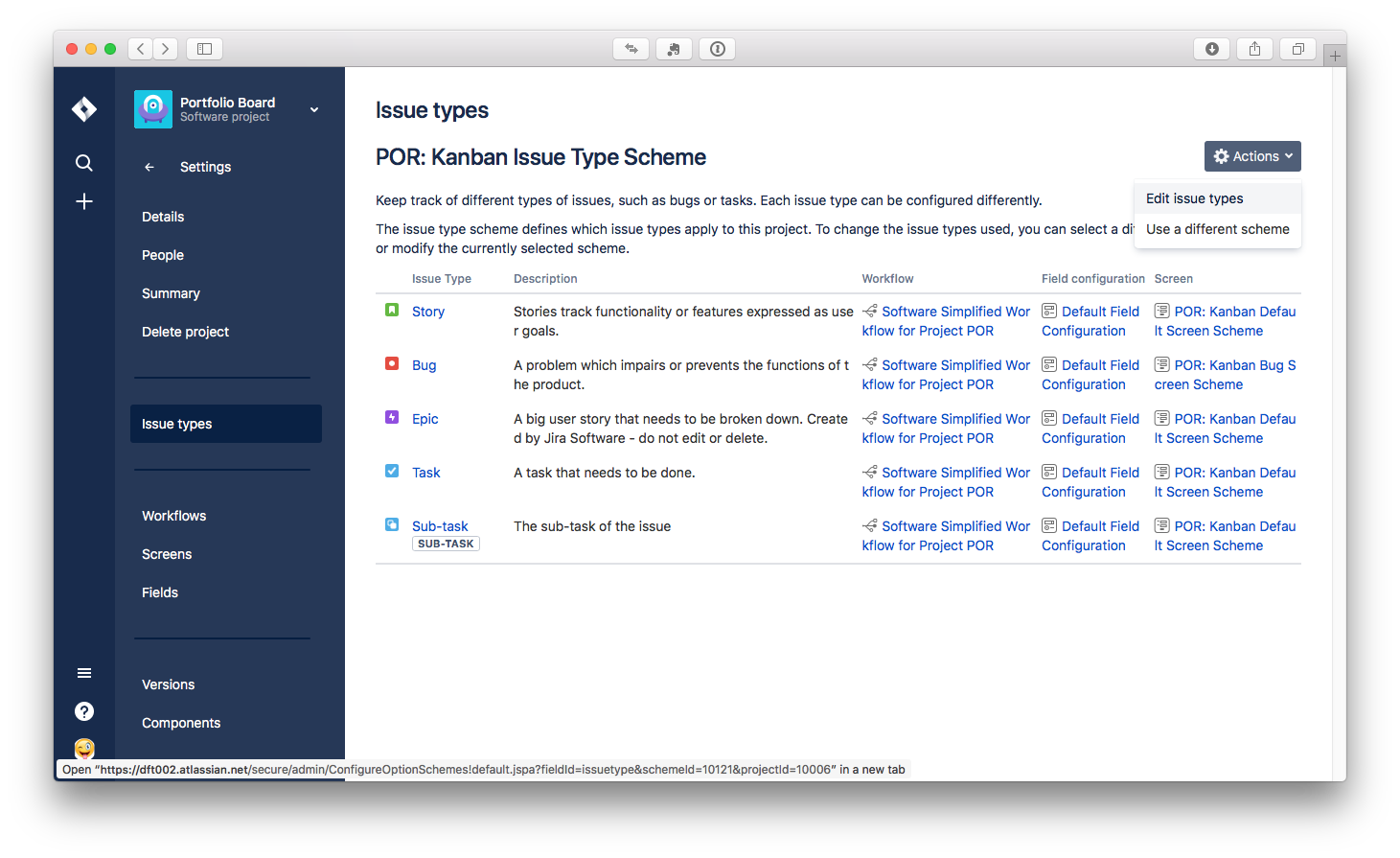This screenshot has width=1400, height=858.
Task: Choose Edit issue types from the menu
Action: 1194,197
